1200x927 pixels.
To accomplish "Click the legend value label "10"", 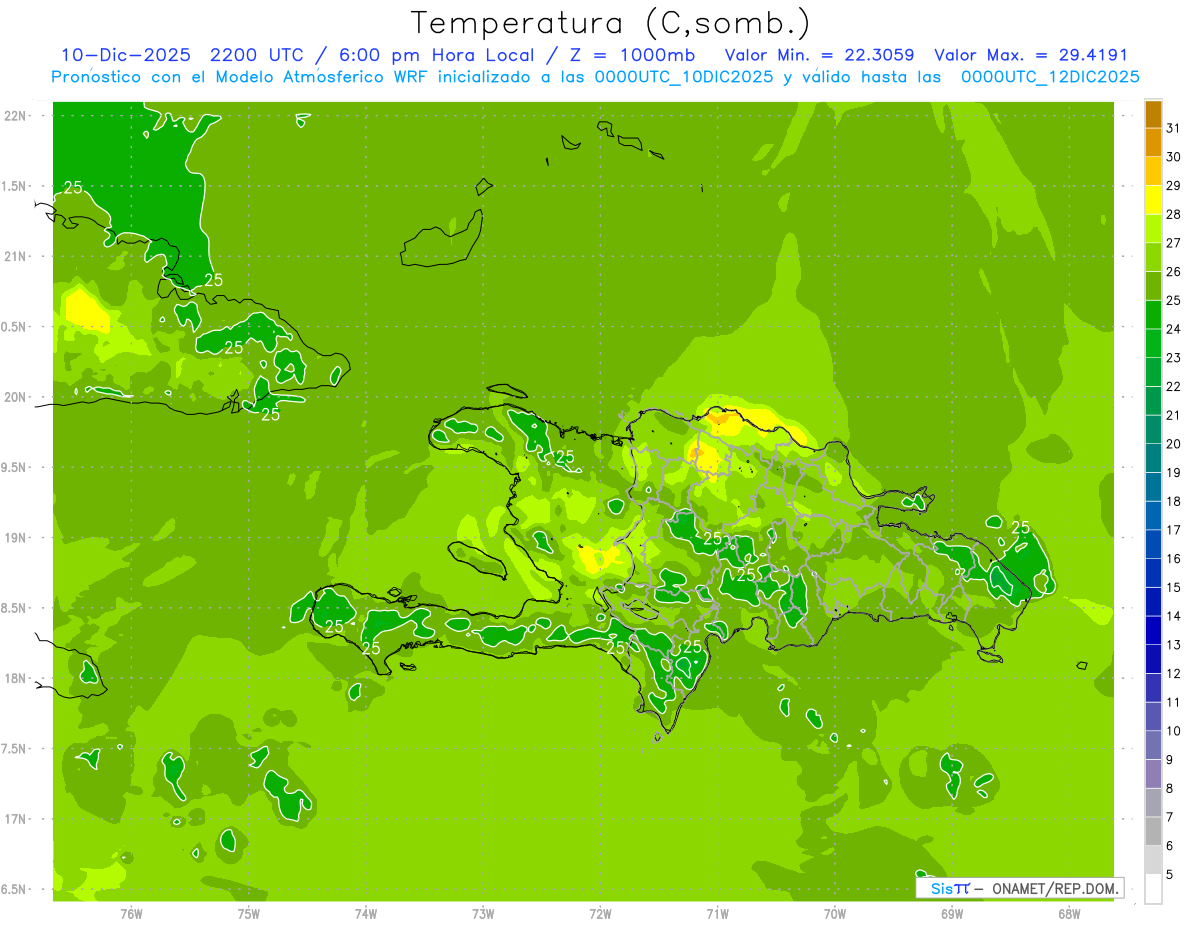I will pos(1174,731).
